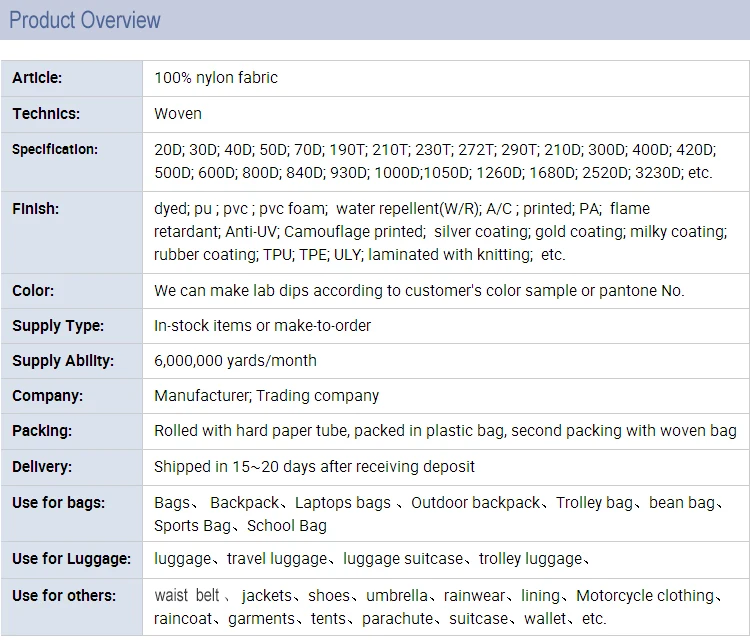Click the Product Overview heading

click(85, 20)
